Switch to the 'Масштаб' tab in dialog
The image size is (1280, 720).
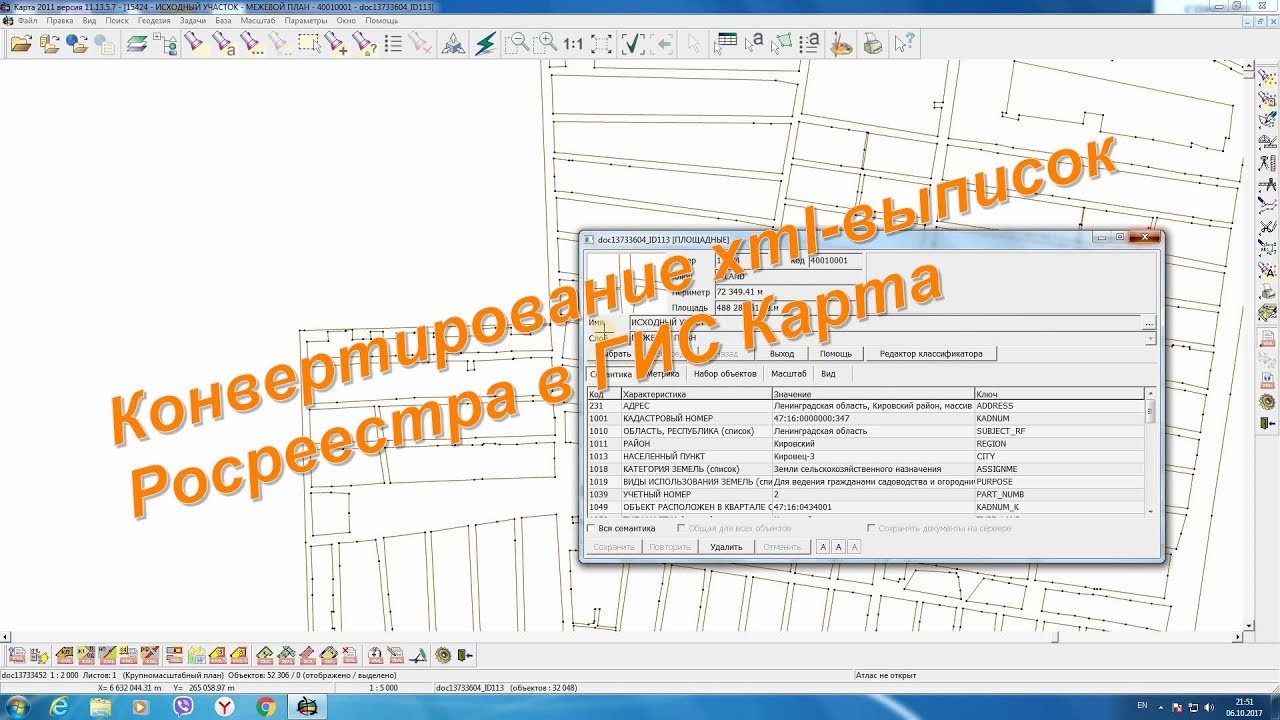(789, 374)
